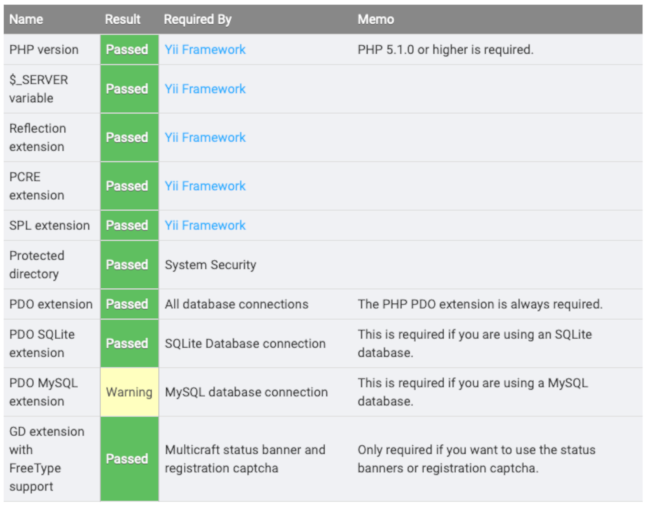Image resolution: width=650 pixels, height=511 pixels.
Task: Select Multicraft status banner and registration captcha text
Action: coord(245,459)
